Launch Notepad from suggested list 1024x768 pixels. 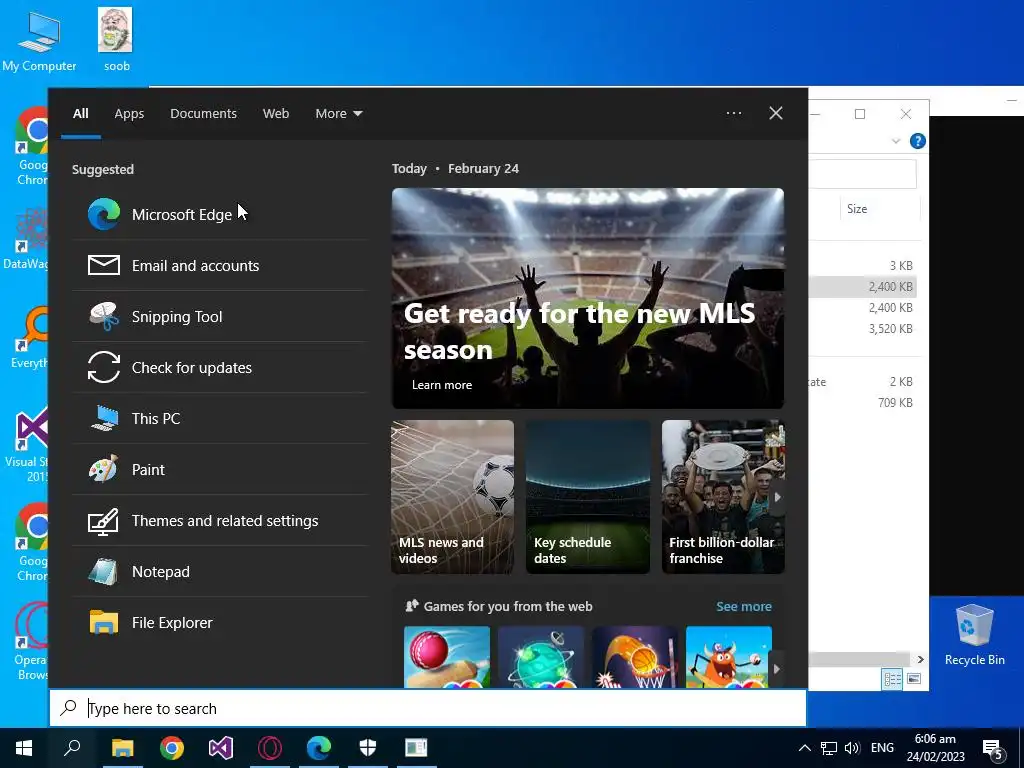[219, 571]
